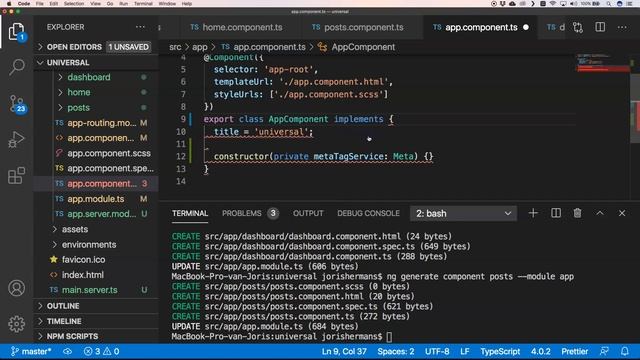640x360 pixels.
Task: Click Prettier in the status bar
Action: click(574, 351)
